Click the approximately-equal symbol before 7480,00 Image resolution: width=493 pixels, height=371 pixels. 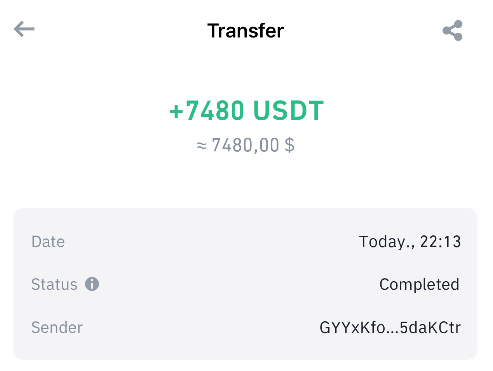(x=201, y=146)
